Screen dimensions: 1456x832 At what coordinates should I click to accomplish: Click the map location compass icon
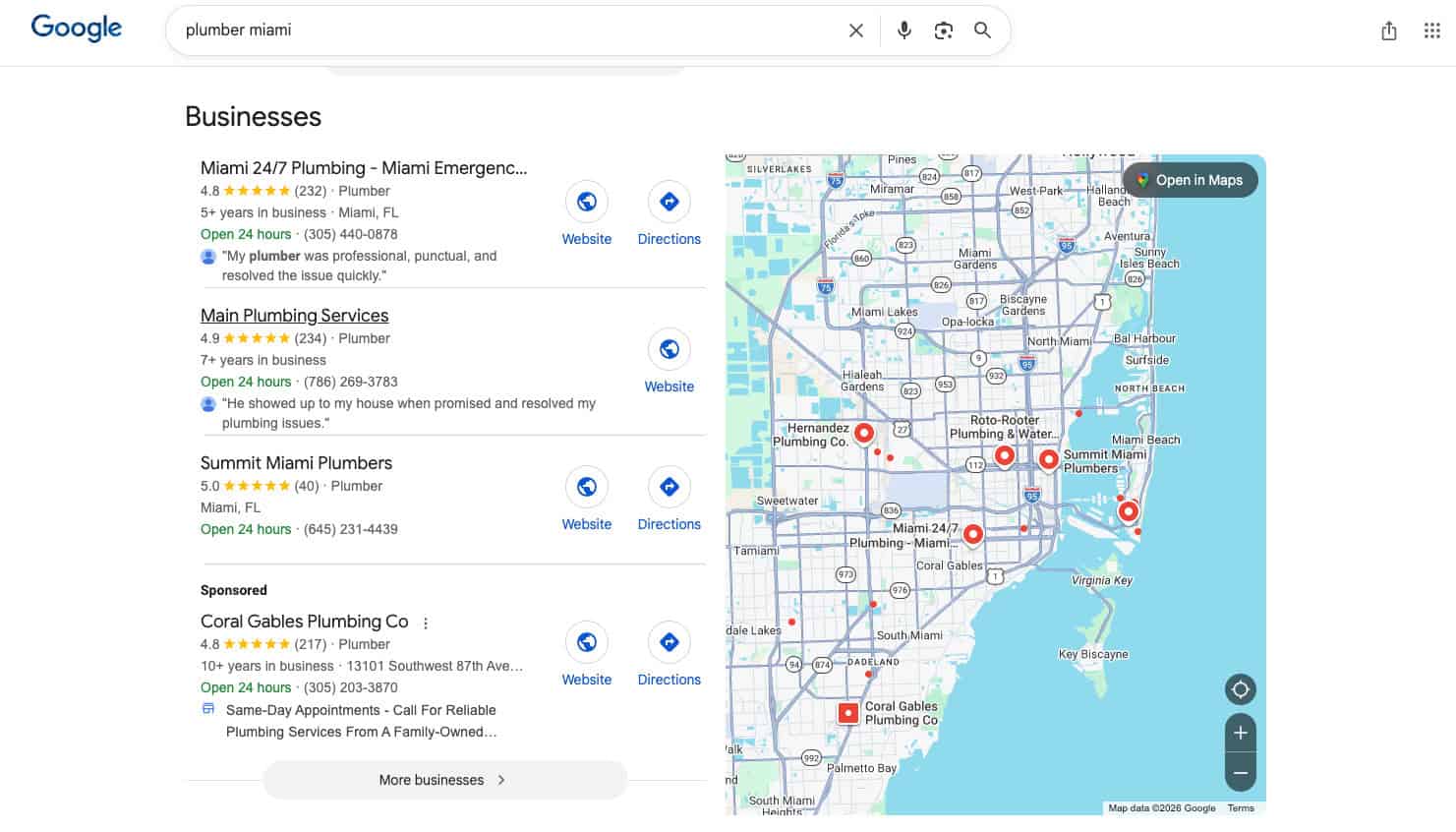pyautogui.click(x=1240, y=689)
